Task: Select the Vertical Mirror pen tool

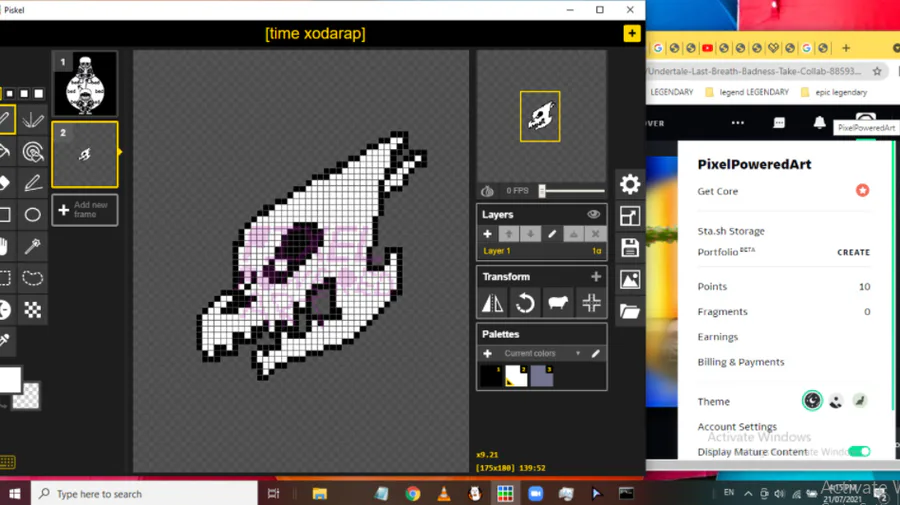Action: pyautogui.click(x=33, y=119)
